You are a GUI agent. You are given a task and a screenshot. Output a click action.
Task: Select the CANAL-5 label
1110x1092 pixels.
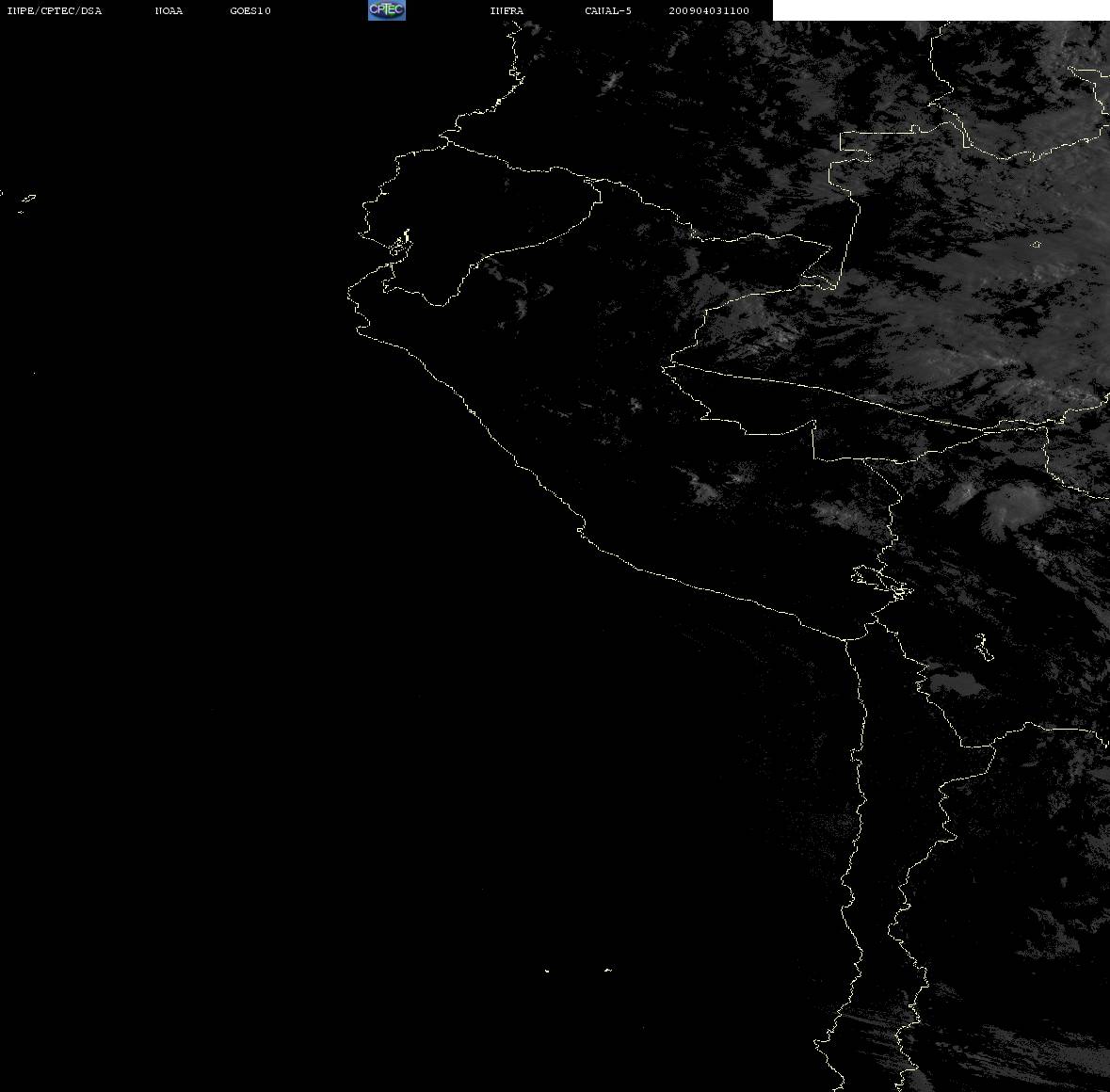(608, 10)
